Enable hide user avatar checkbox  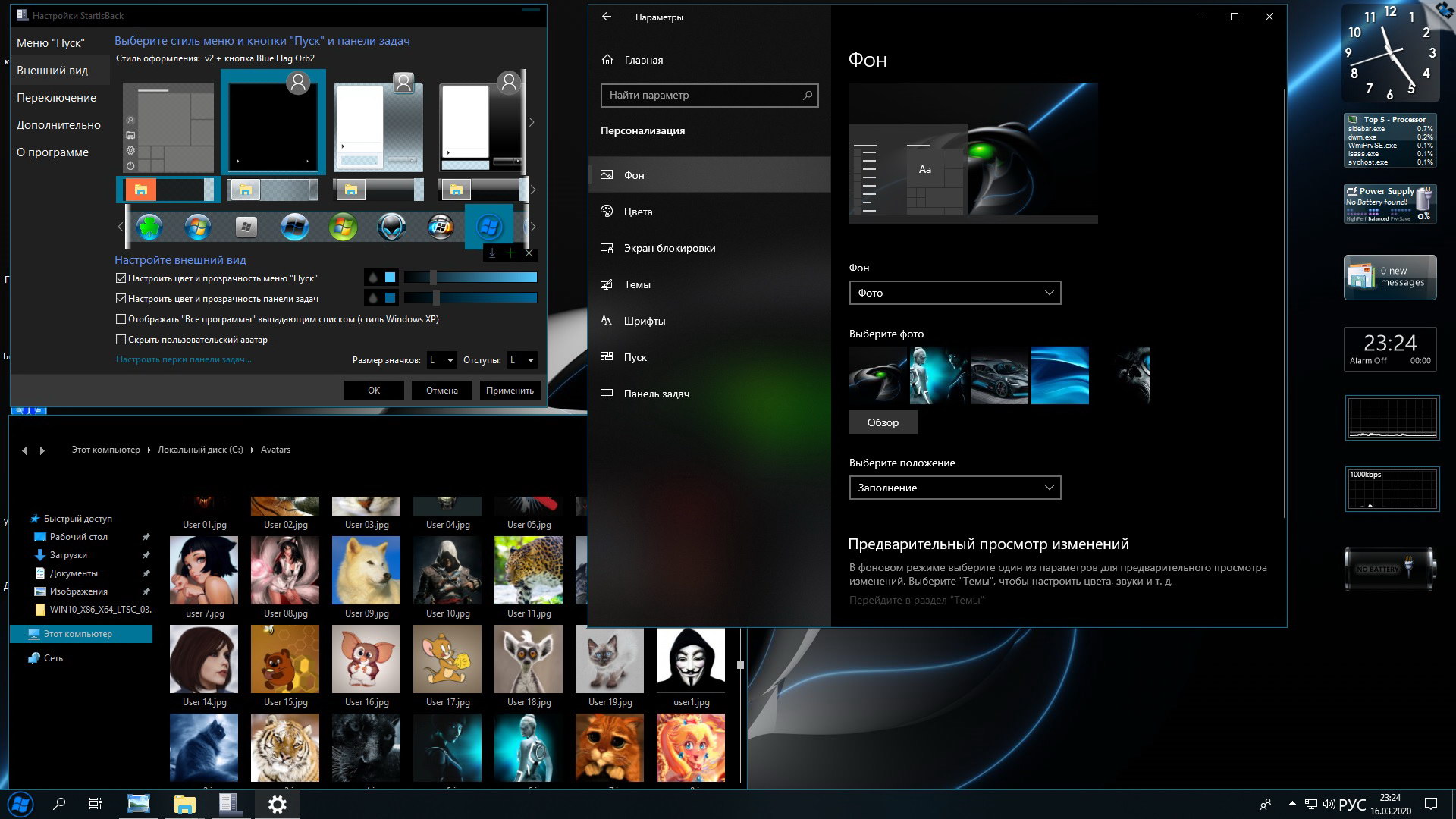pyautogui.click(x=121, y=340)
